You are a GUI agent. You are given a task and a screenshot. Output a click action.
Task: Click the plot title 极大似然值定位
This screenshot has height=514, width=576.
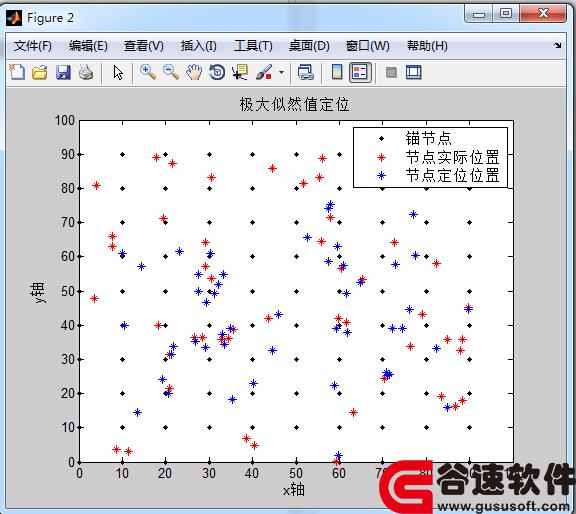[x=294, y=104]
